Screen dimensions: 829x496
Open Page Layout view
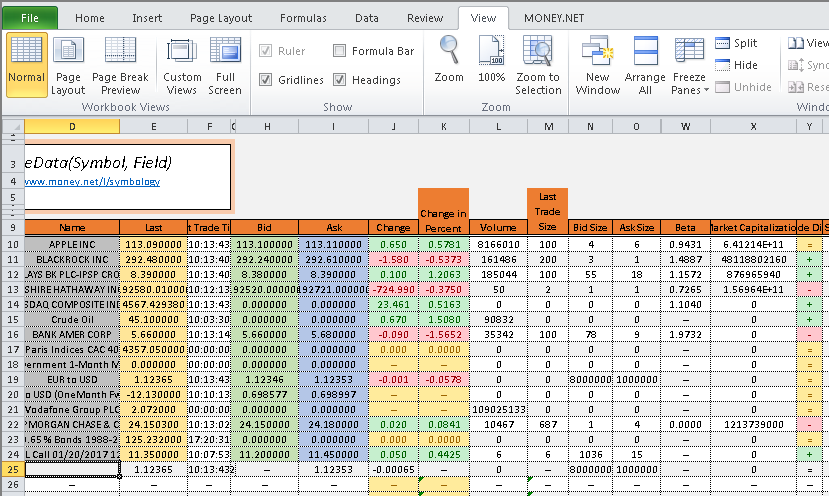pyautogui.click(x=68, y=66)
